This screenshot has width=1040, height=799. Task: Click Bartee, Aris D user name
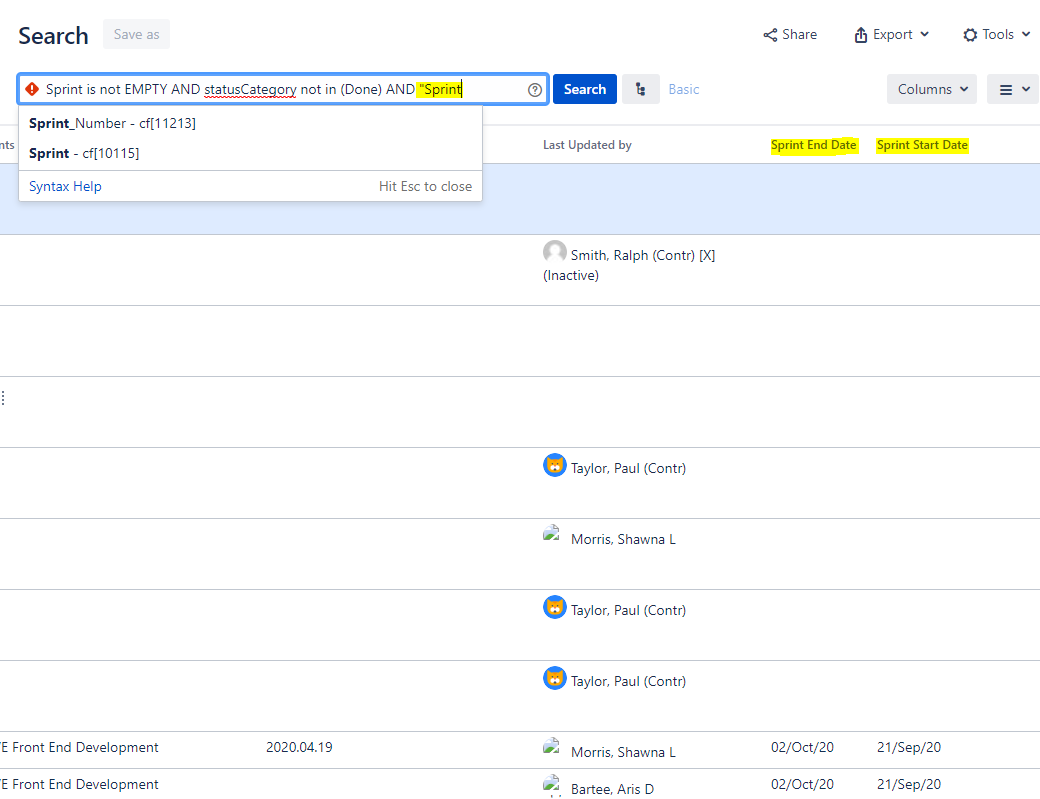612,789
